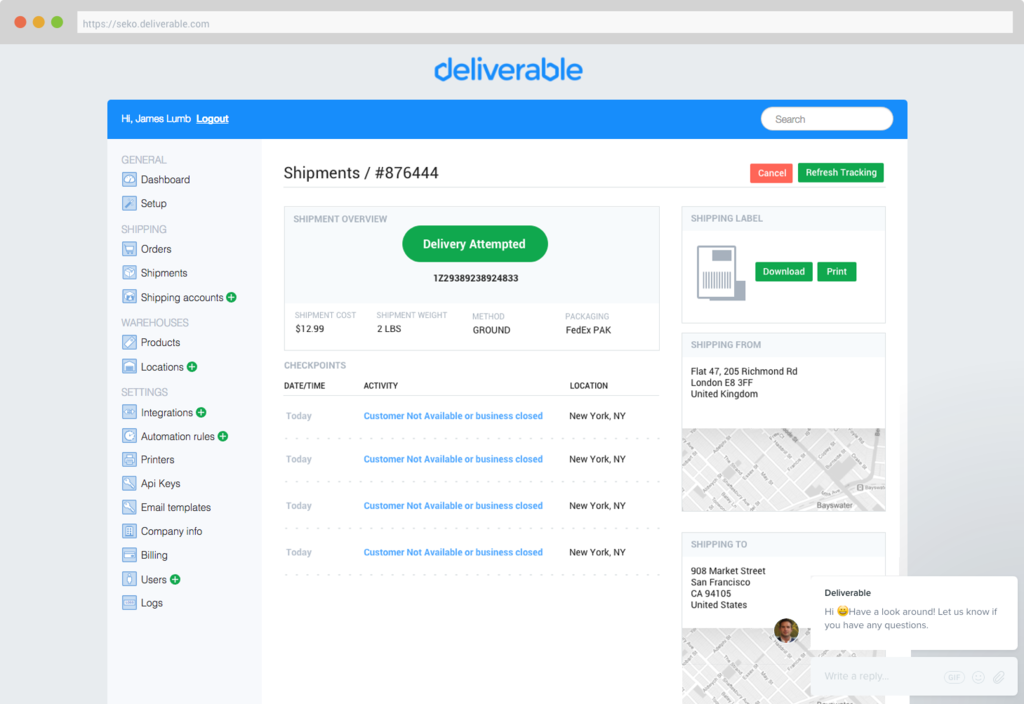Screen dimensions: 1024x704
Task: Open Automation rules settings
Action: [178, 436]
